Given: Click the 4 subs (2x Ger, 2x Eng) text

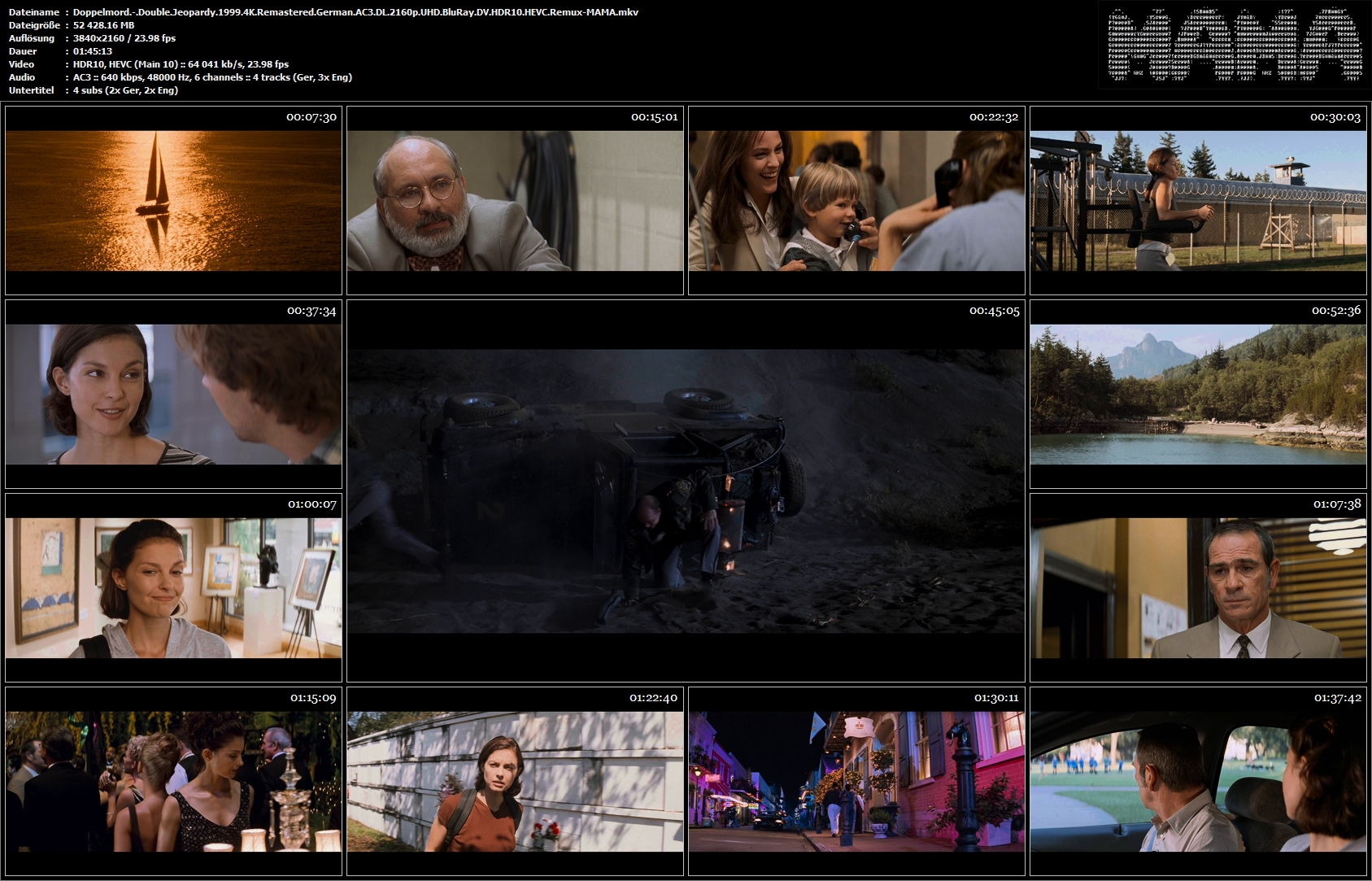Looking at the screenshot, I should (x=125, y=90).
